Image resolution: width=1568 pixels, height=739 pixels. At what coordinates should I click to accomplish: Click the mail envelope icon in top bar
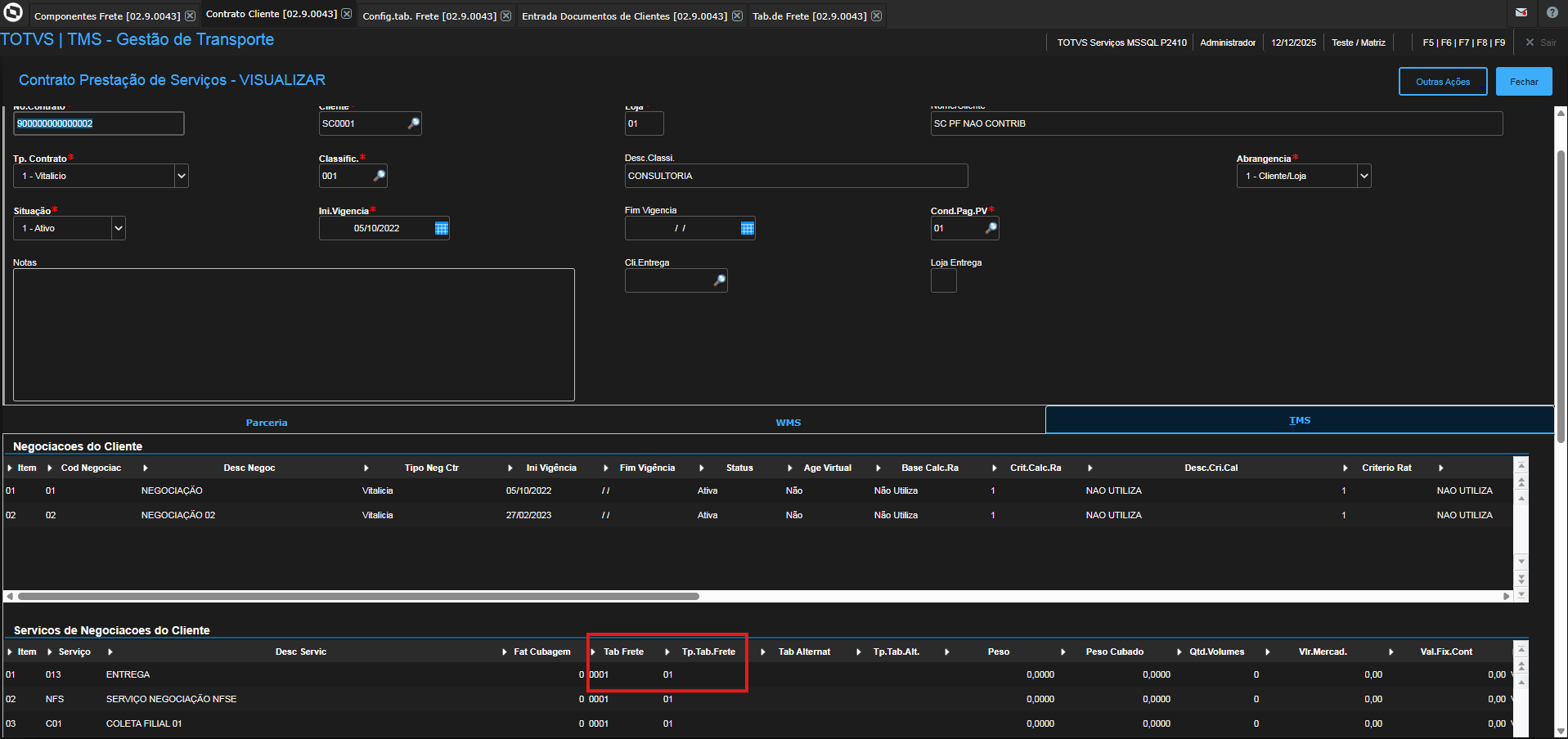[x=1521, y=12]
